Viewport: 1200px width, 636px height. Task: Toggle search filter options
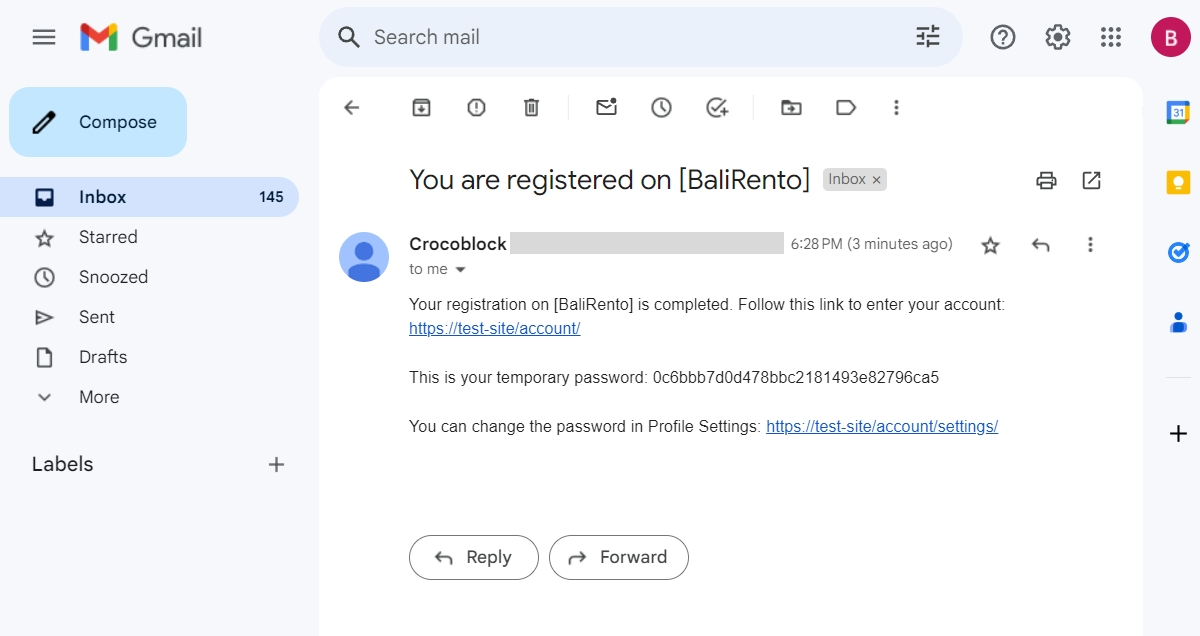click(927, 36)
